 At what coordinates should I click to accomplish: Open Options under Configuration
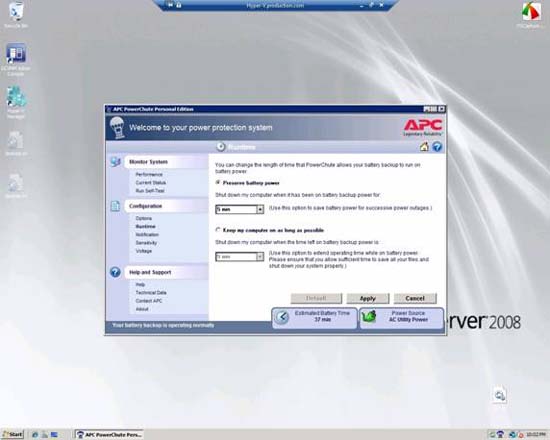tap(143, 218)
